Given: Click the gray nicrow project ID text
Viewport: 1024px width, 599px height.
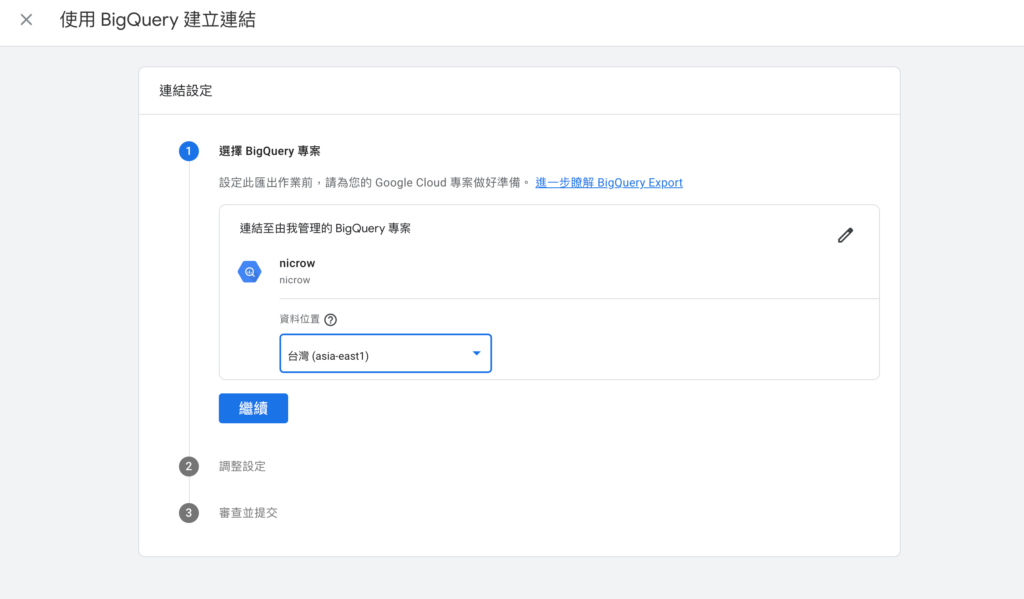Looking at the screenshot, I should coord(295,280).
